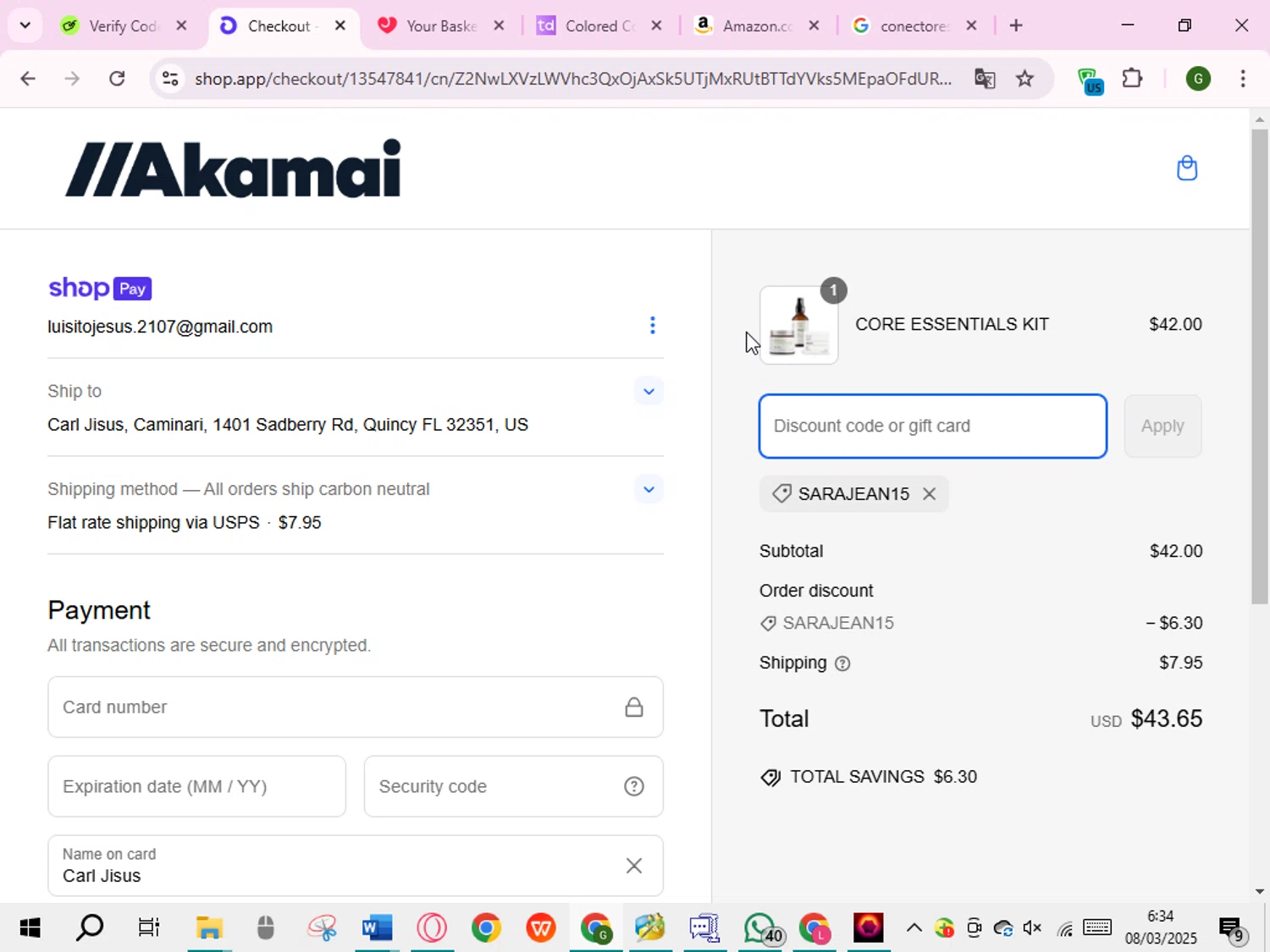
Task: Click the $43.65 total amount
Action: [1167, 719]
